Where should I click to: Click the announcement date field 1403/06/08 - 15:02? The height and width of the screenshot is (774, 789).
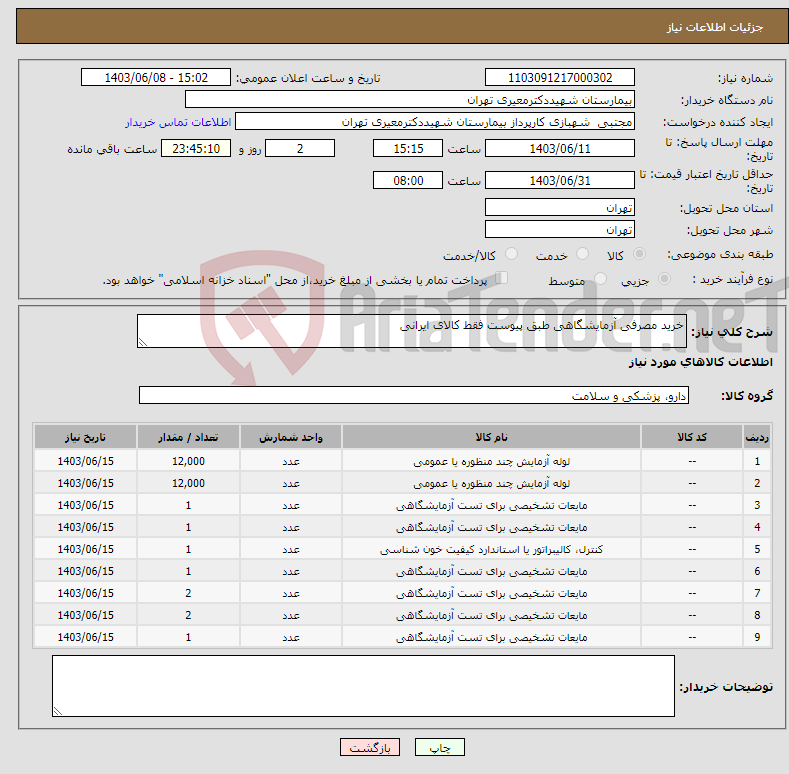click(155, 78)
